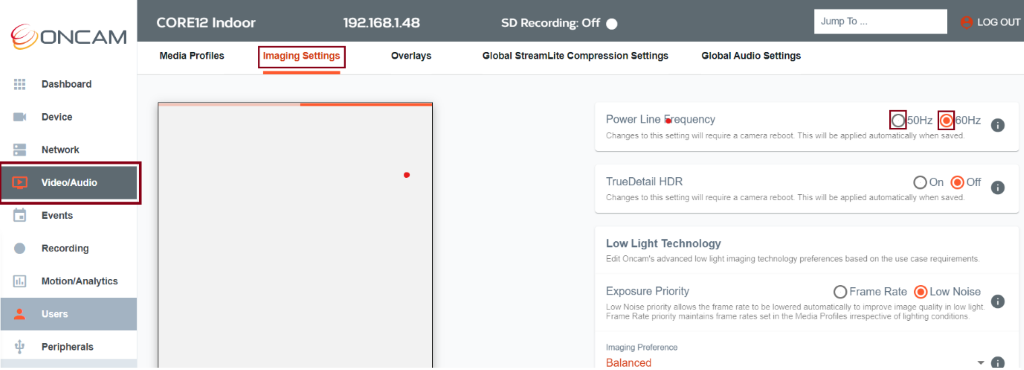Click the Recording circle icon
The width and height of the screenshot is (1024, 370).
pos(20,249)
